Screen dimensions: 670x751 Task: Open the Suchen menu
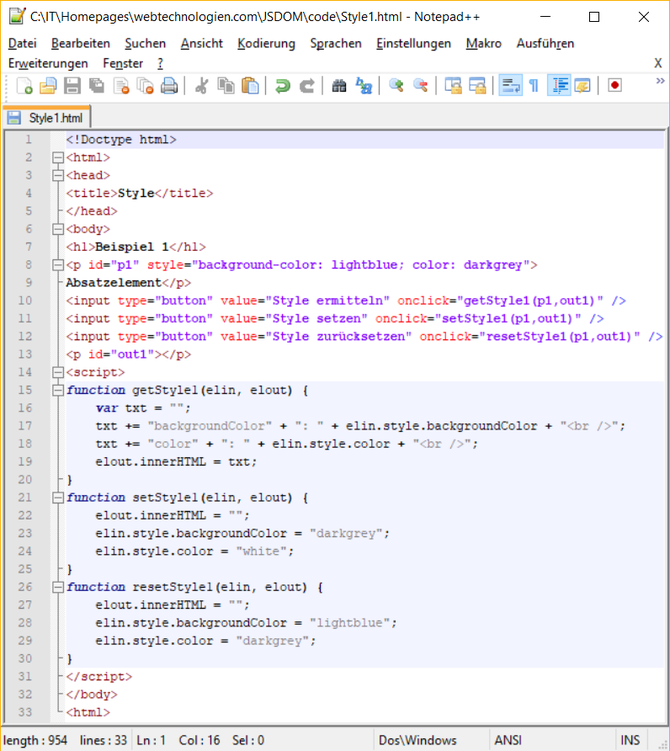point(145,44)
